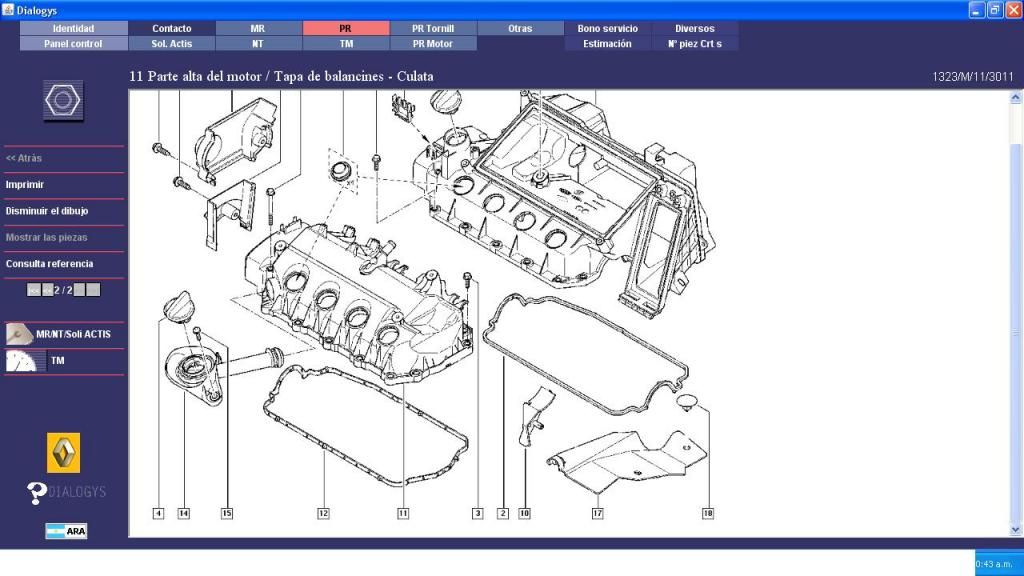Screen dimensions: 1024x576
Task: Open the Bono servicio tab
Action: pos(607,29)
